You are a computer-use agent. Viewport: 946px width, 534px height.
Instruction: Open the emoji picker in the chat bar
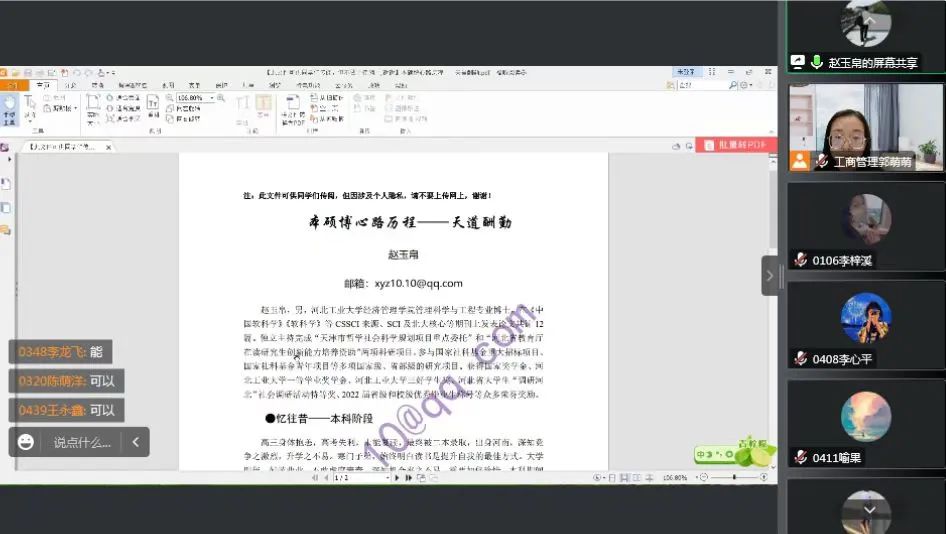26,442
